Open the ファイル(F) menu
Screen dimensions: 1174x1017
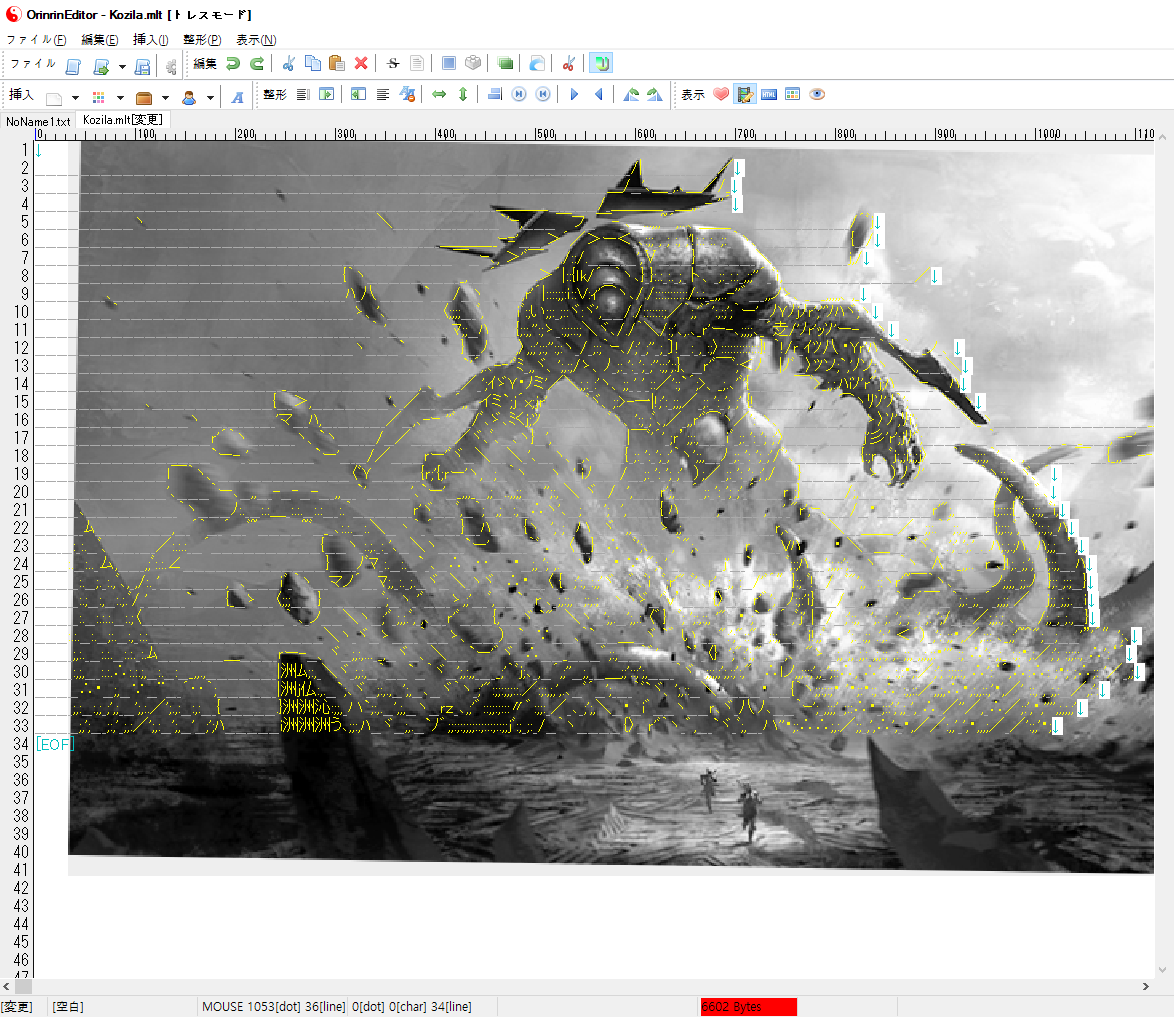pyautogui.click(x=36, y=40)
